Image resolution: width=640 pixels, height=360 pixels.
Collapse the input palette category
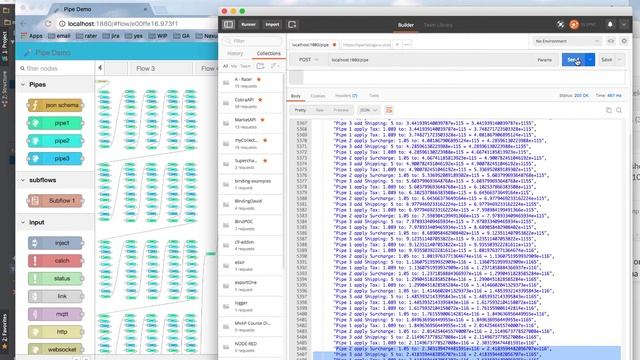tap(23, 222)
